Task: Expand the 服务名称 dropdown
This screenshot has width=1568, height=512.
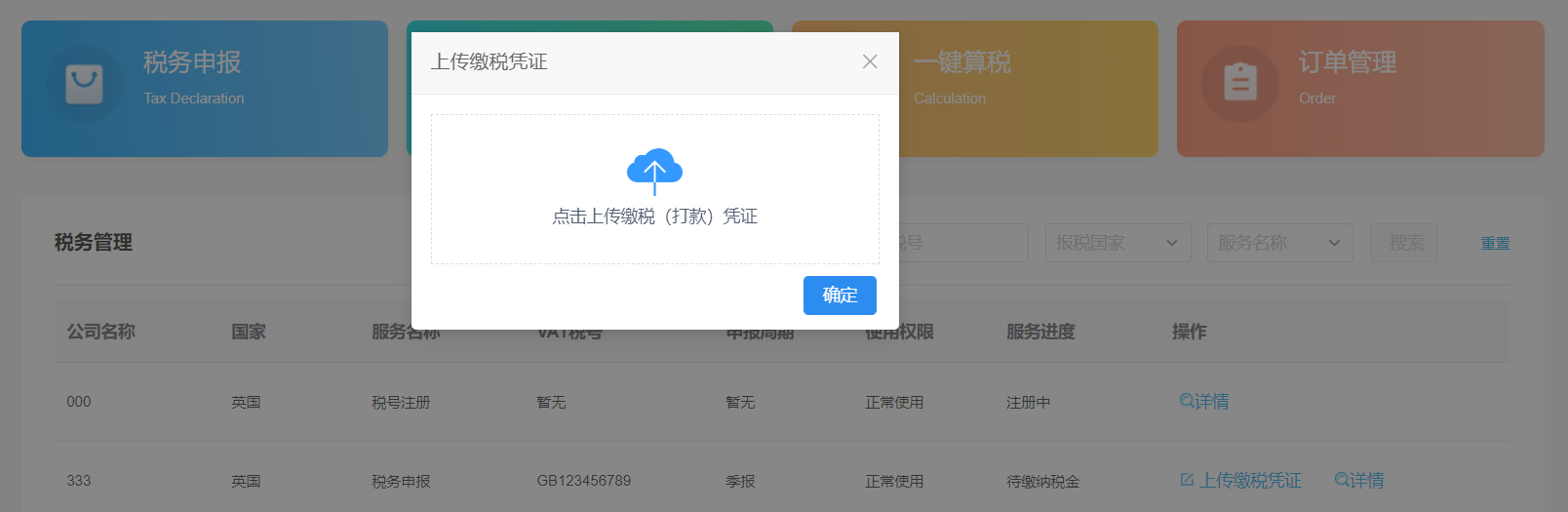Action: tap(1280, 243)
